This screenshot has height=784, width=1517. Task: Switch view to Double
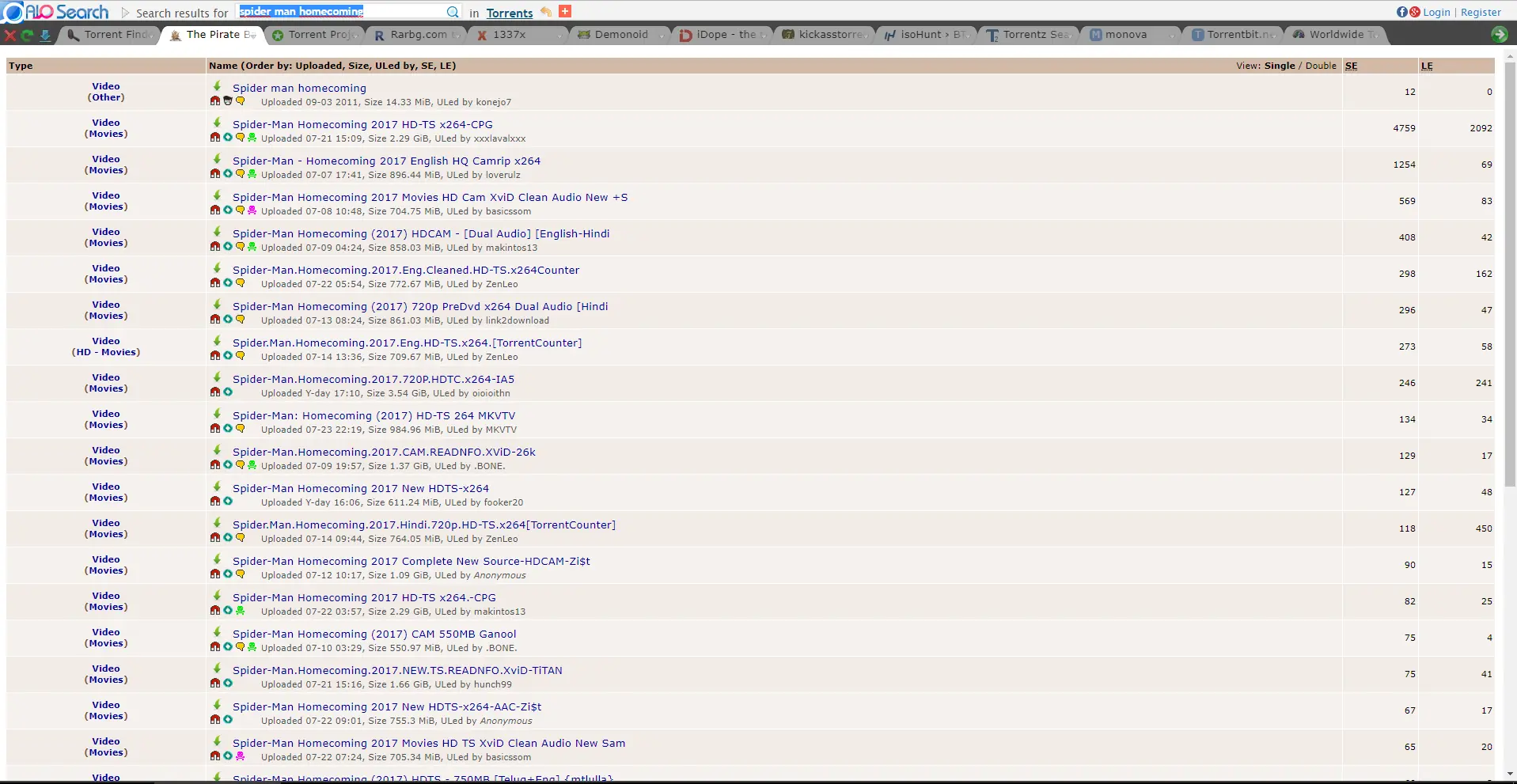point(1321,66)
